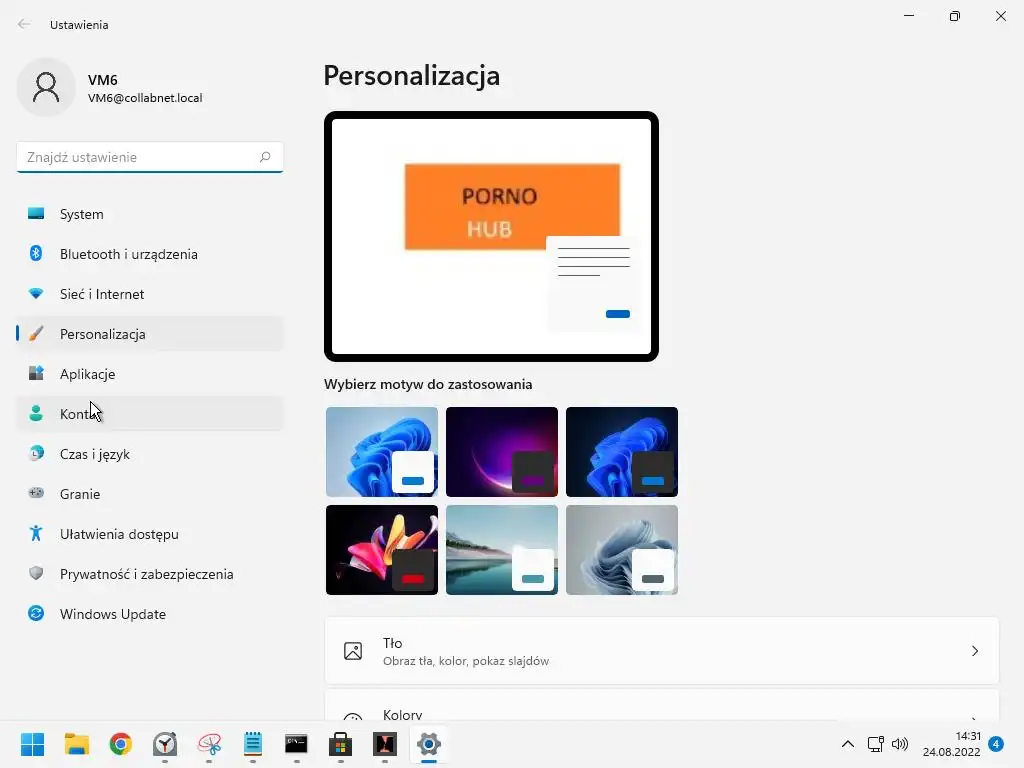Apply the purple glow dark theme
1024x768 pixels.
point(502,452)
